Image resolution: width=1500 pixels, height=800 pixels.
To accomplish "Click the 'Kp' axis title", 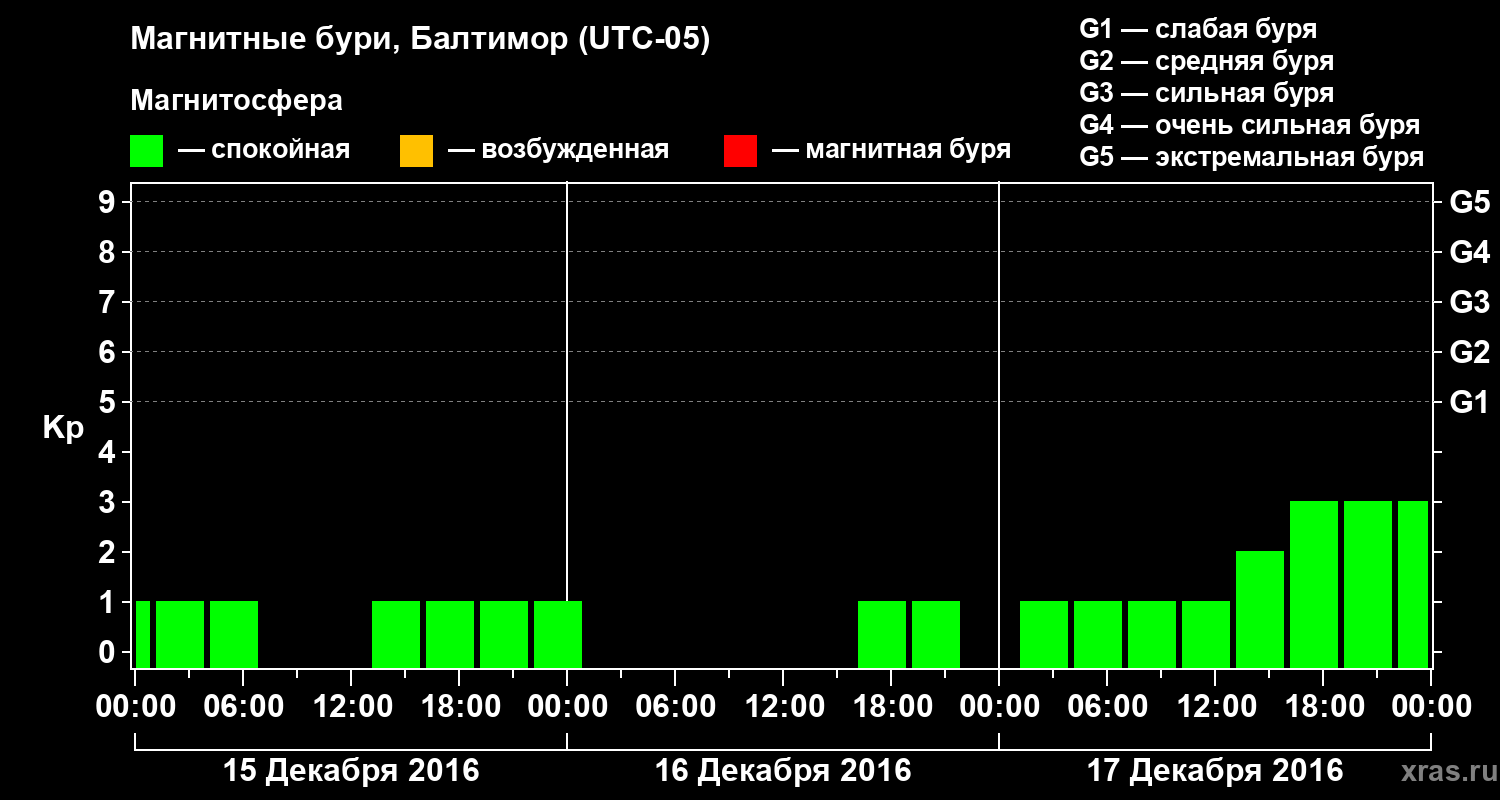I will coord(63,428).
